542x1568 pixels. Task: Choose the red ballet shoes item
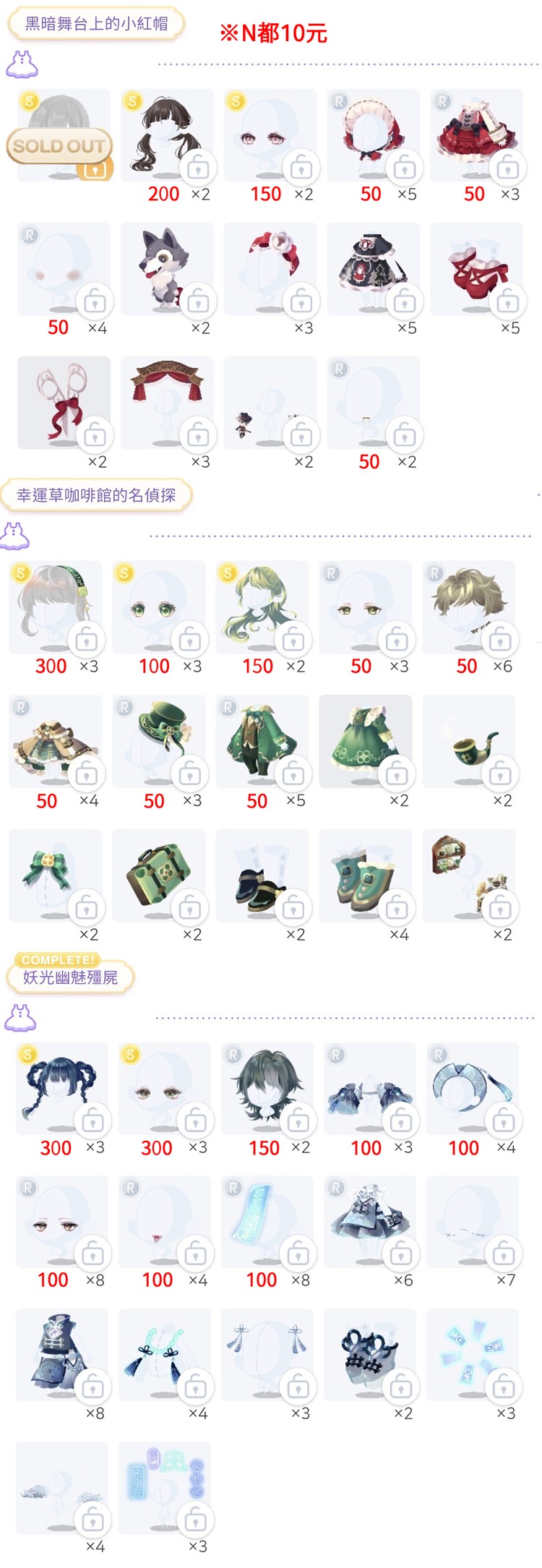pos(476,269)
